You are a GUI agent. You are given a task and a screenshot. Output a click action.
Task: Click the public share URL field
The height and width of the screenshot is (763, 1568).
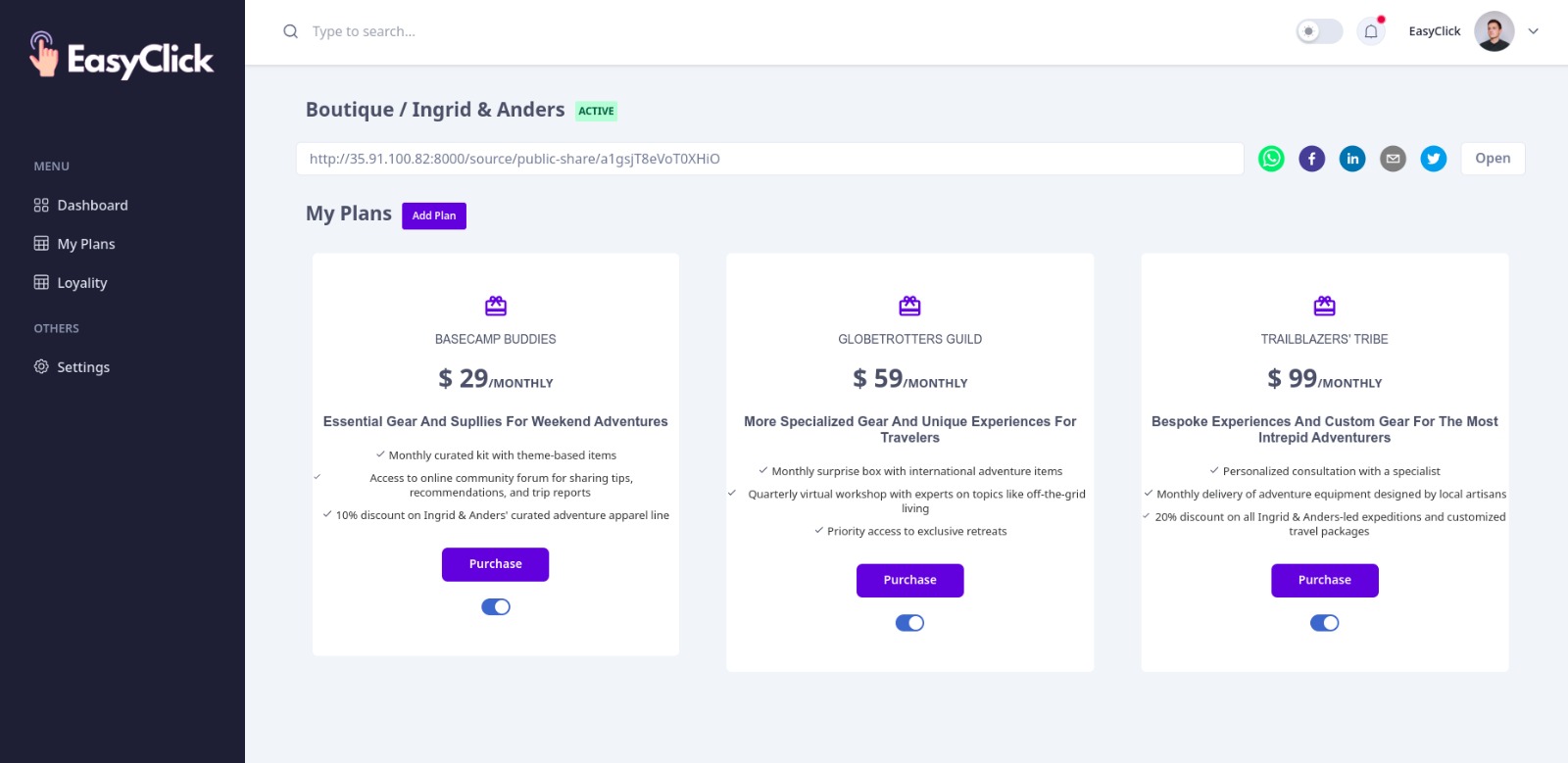tap(770, 159)
